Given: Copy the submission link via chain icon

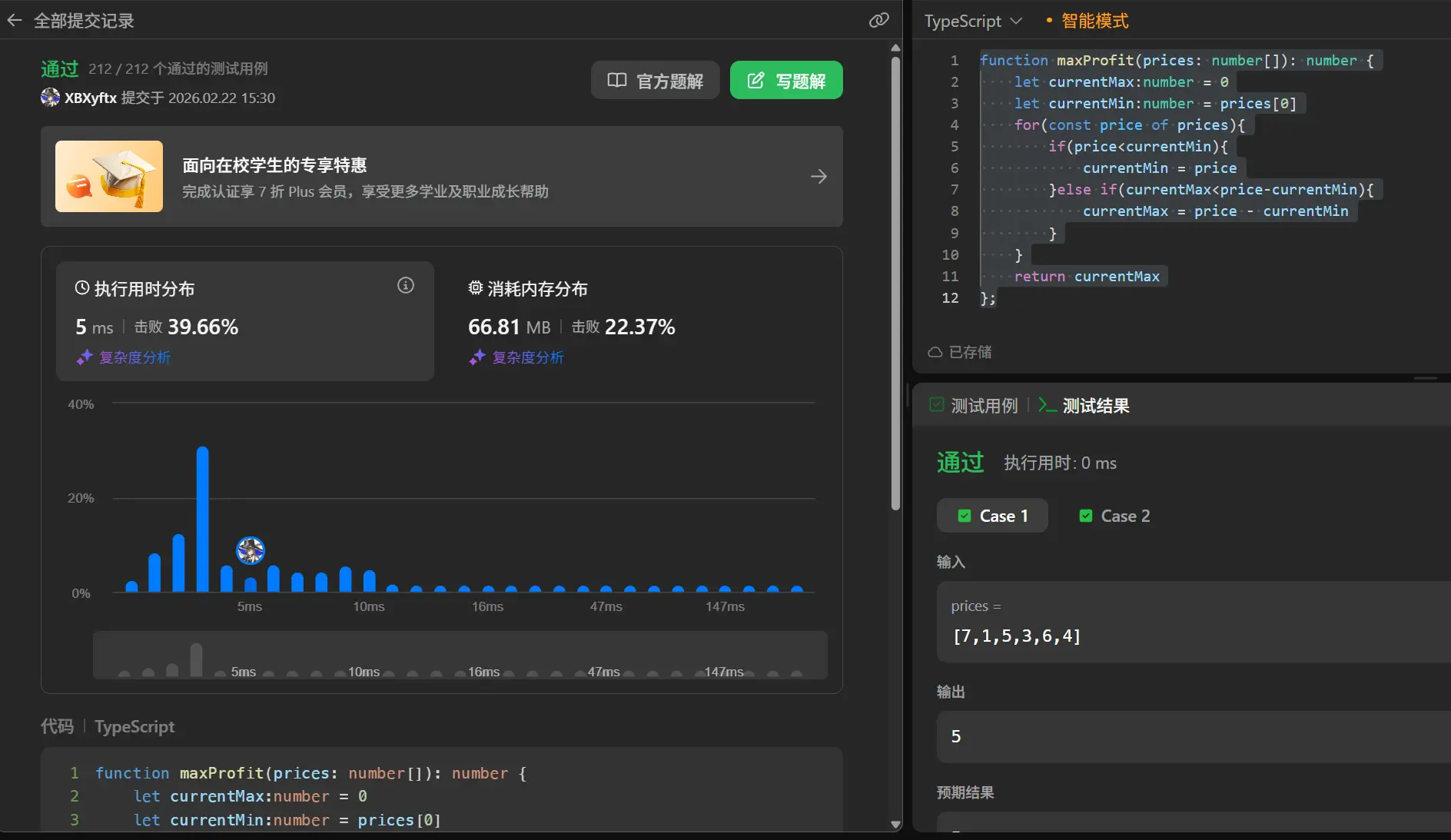Looking at the screenshot, I should tap(878, 21).
